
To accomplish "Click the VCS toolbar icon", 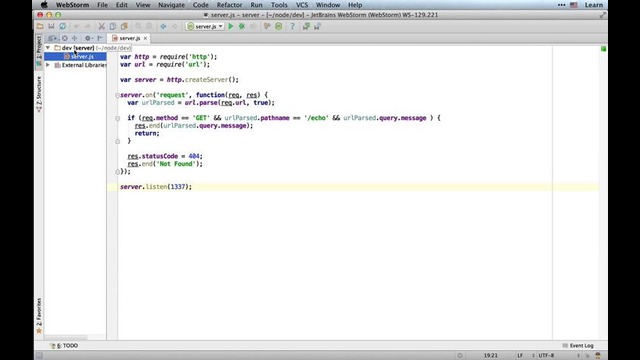I will [267, 26].
